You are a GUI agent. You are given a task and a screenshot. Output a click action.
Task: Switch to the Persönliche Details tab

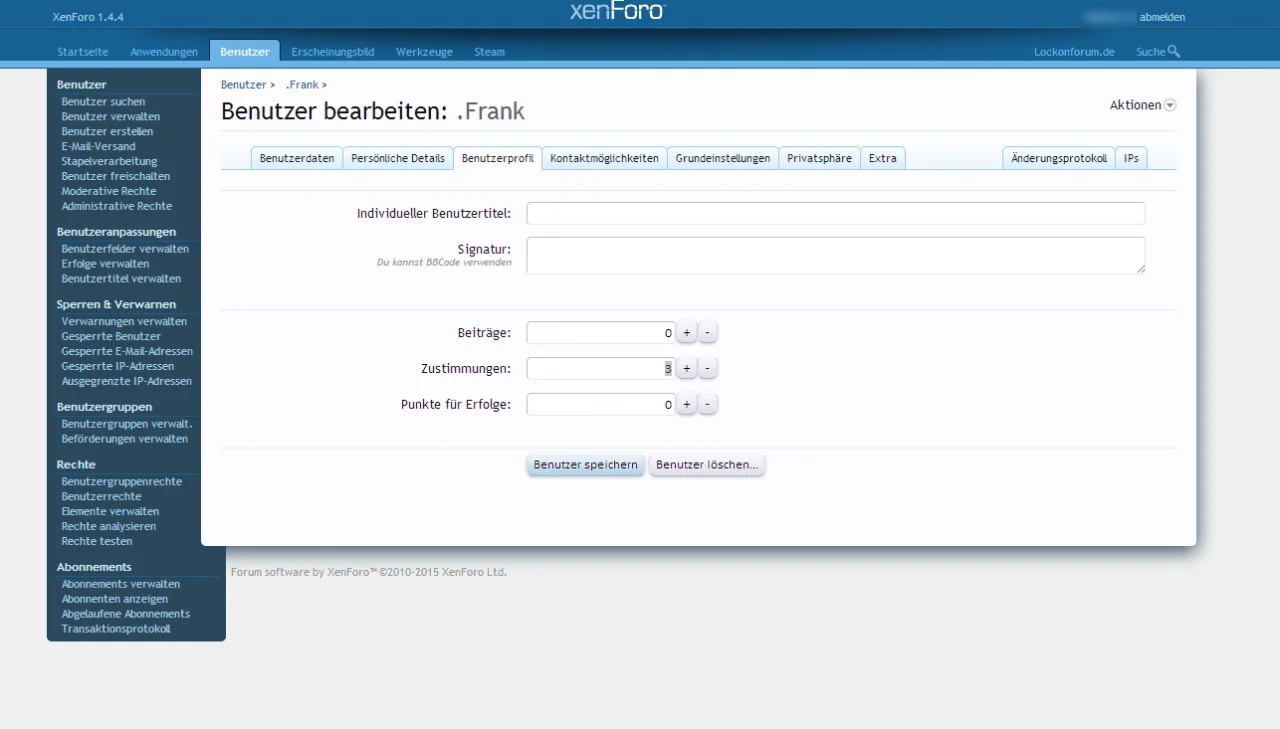point(398,157)
